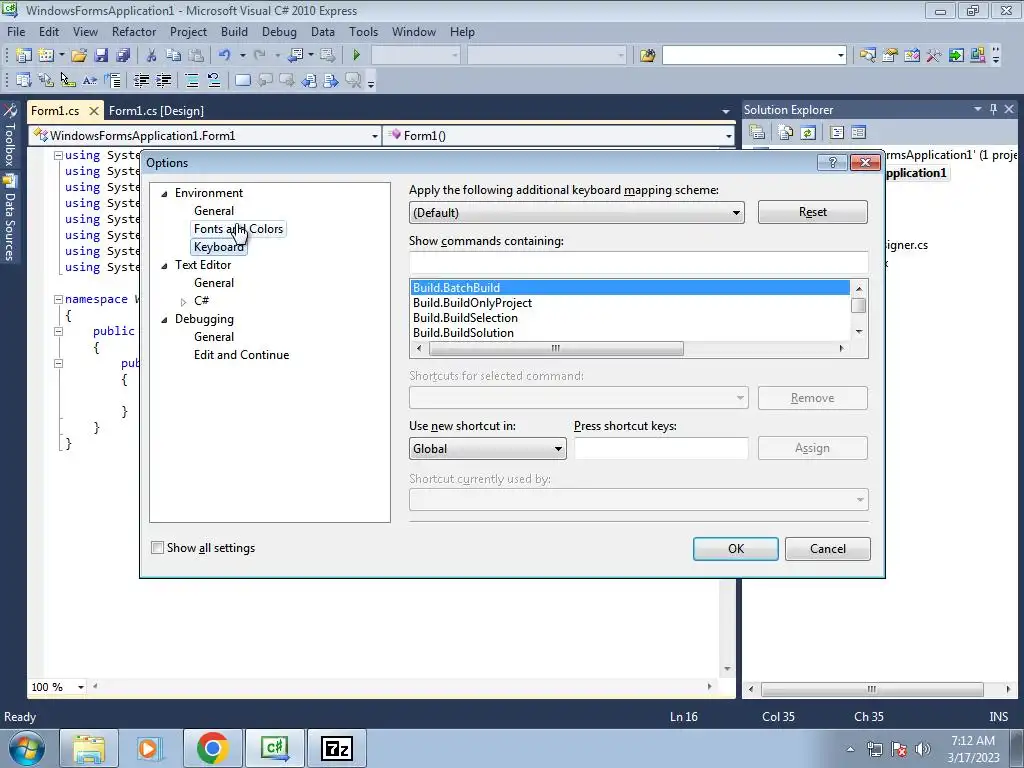Click the Toggle Bookmark toolbar icon
Viewport: 1024px width, 768px height.
242,80
